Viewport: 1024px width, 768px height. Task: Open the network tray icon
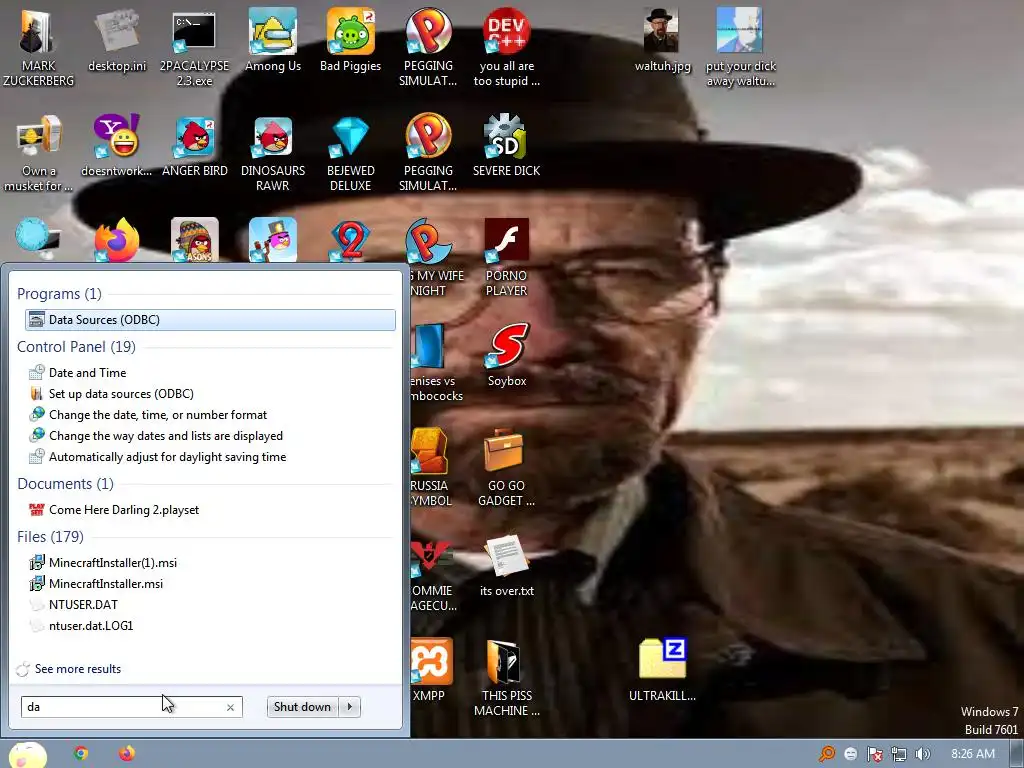coord(899,754)
